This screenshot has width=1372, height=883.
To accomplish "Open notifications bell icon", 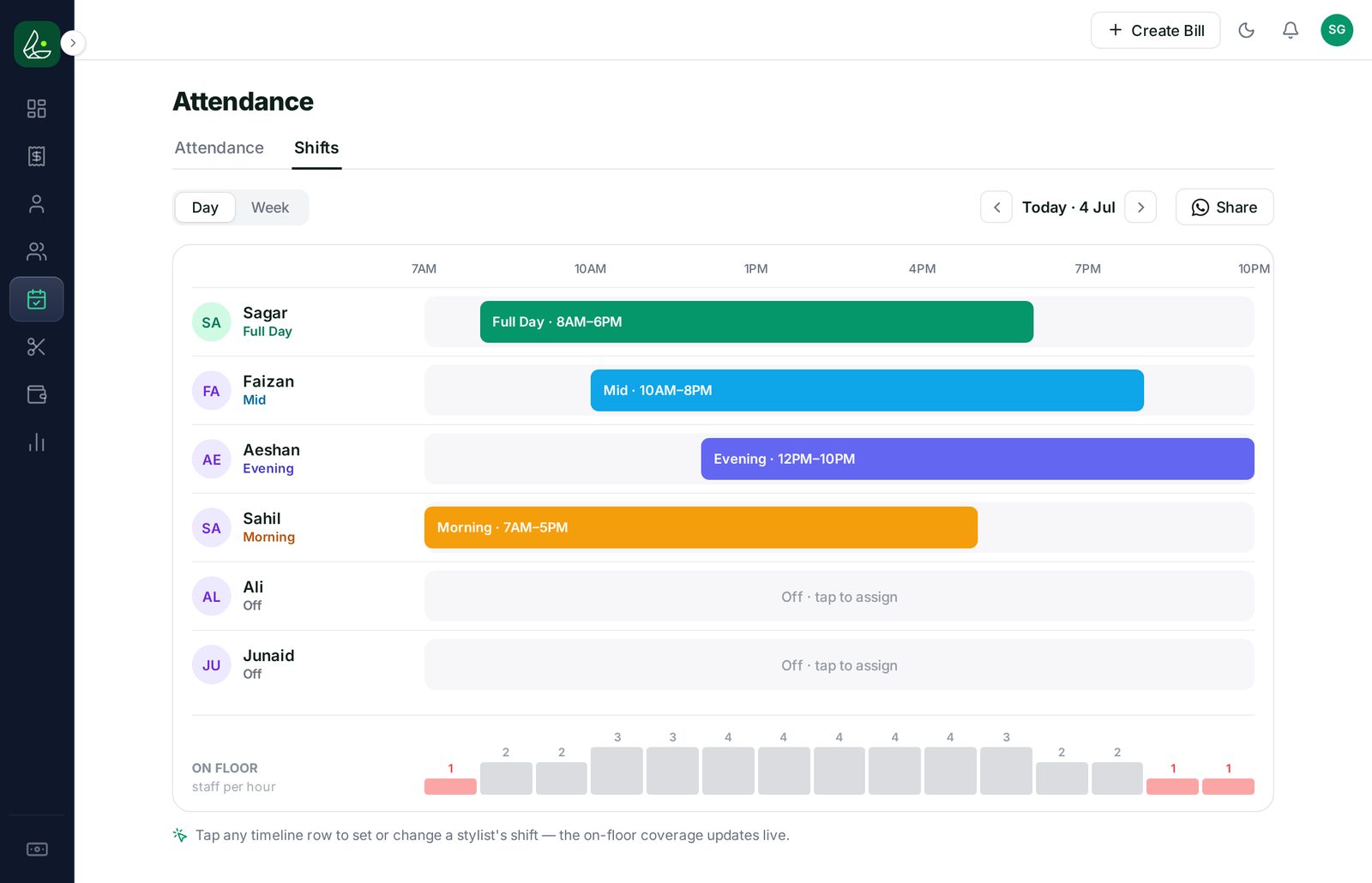I will (x=1291, y=30).
